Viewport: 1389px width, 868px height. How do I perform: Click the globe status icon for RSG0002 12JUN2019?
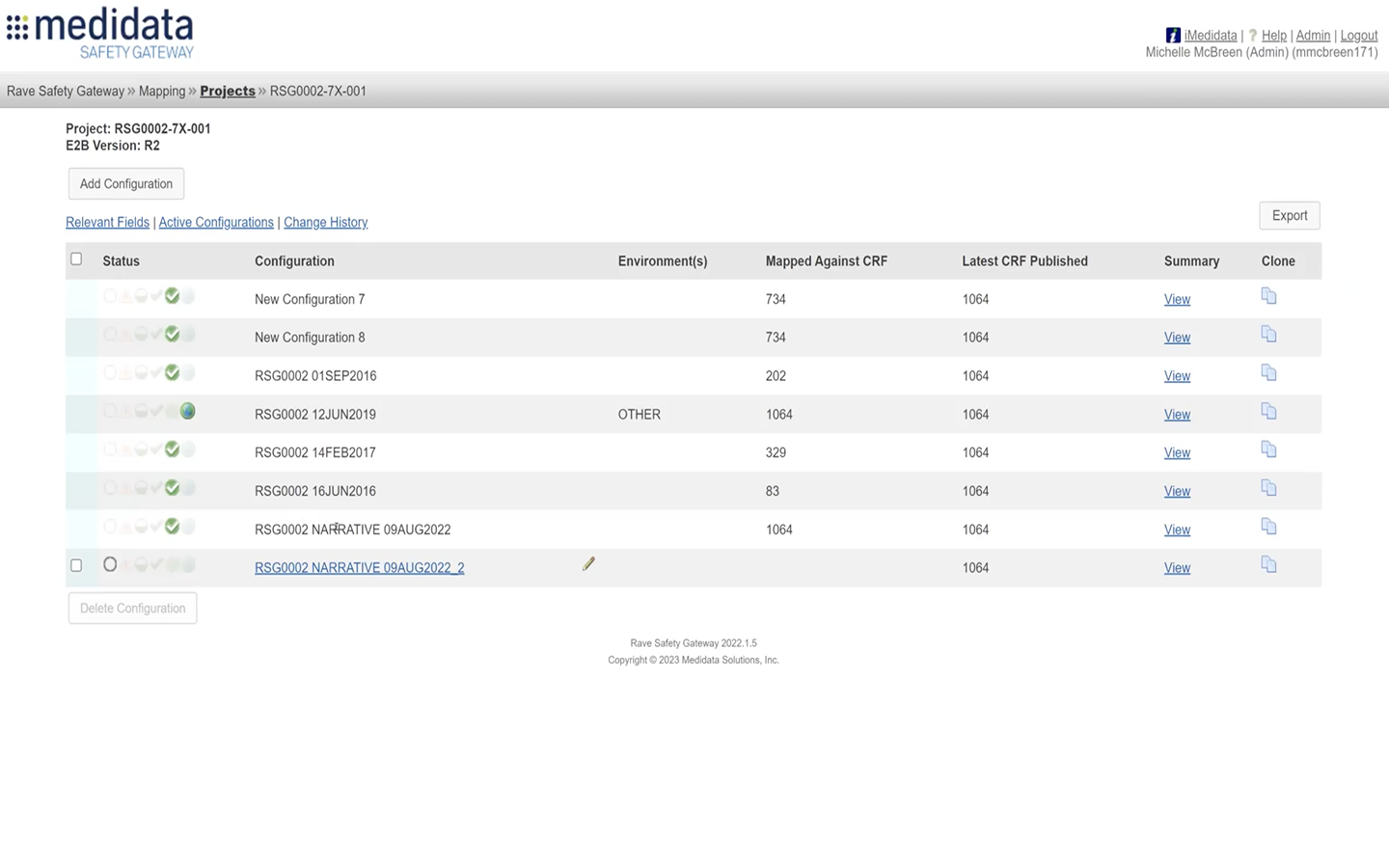pos(188,412)
